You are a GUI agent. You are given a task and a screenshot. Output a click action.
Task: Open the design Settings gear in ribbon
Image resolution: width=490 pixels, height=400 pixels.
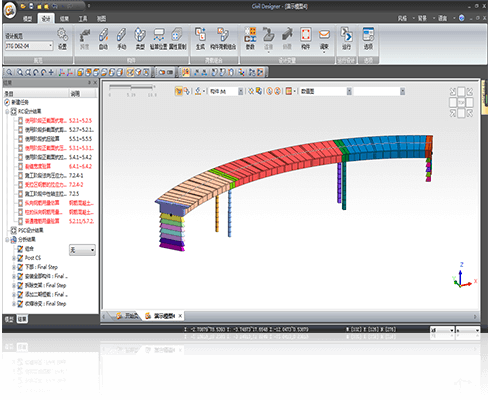click(x=62, y=39)
